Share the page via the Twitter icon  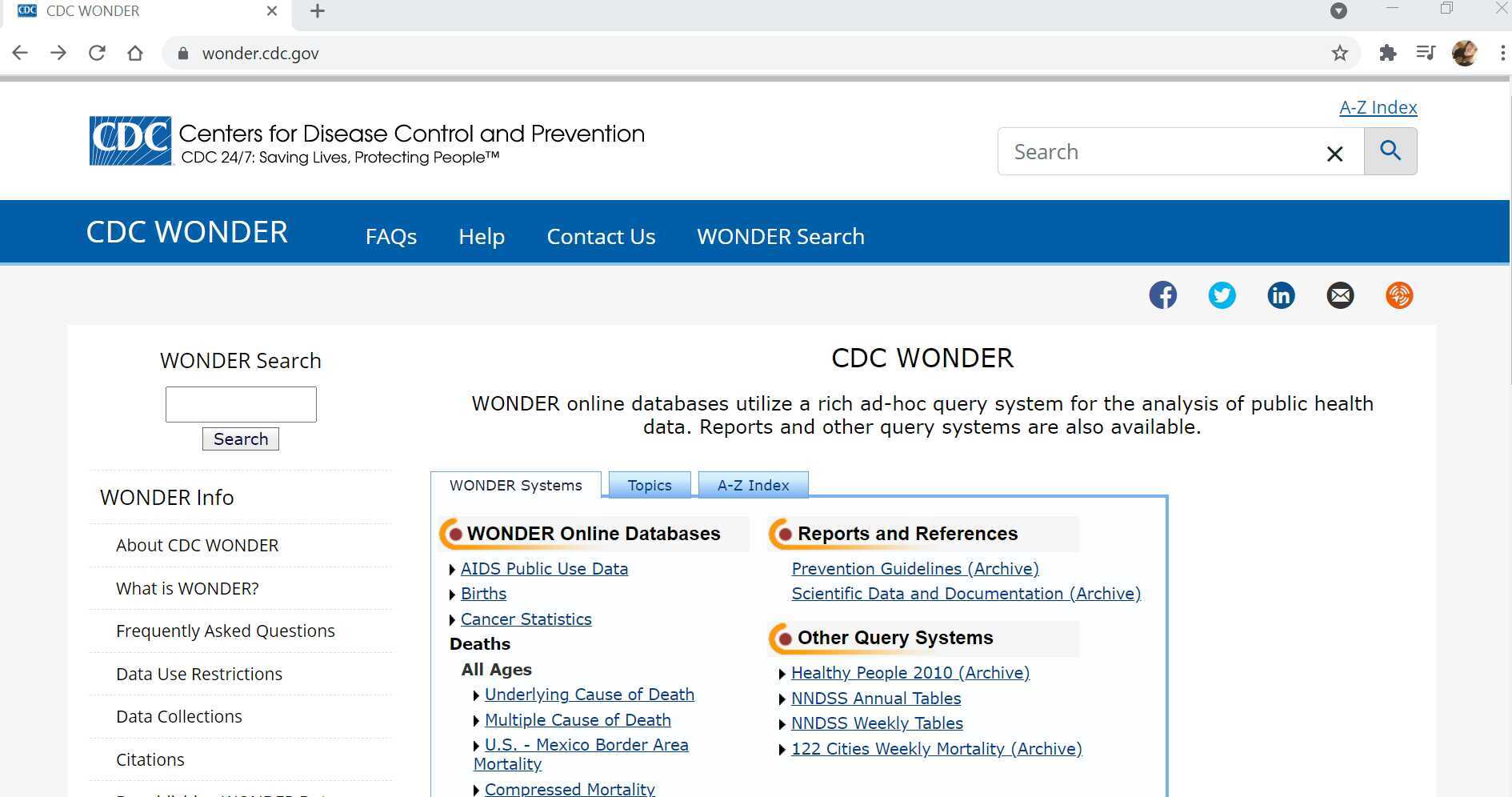coord(1222,295)
